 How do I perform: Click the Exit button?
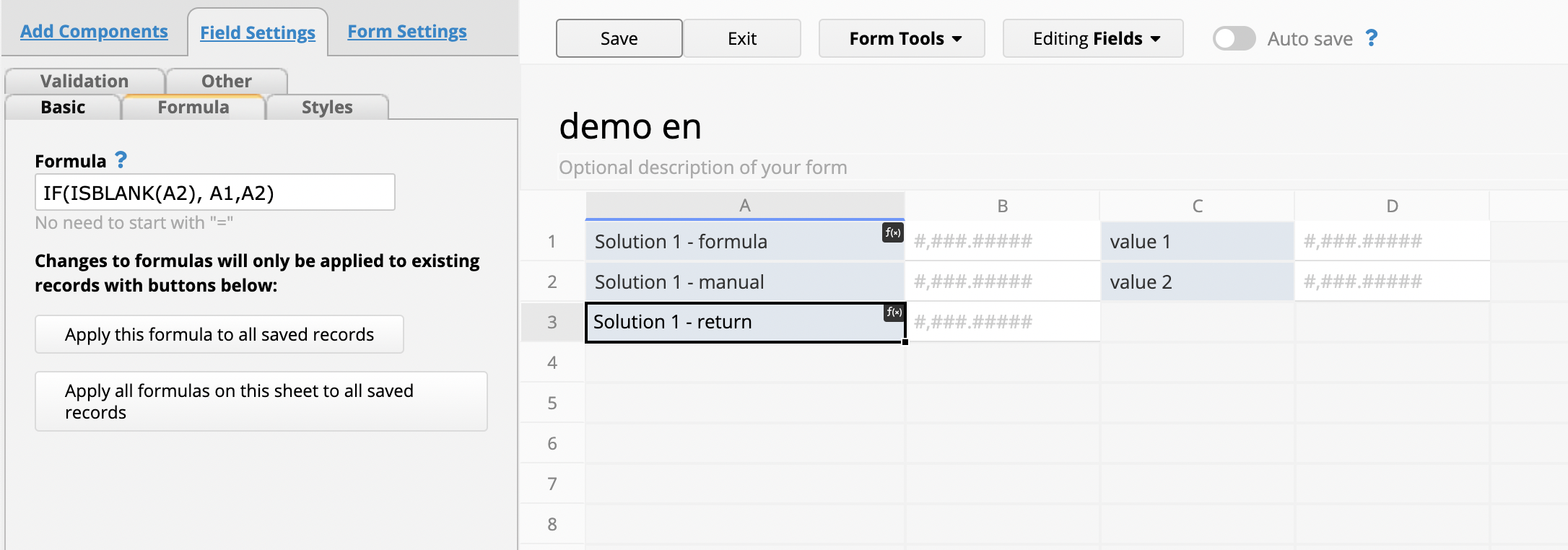[741, 38]
